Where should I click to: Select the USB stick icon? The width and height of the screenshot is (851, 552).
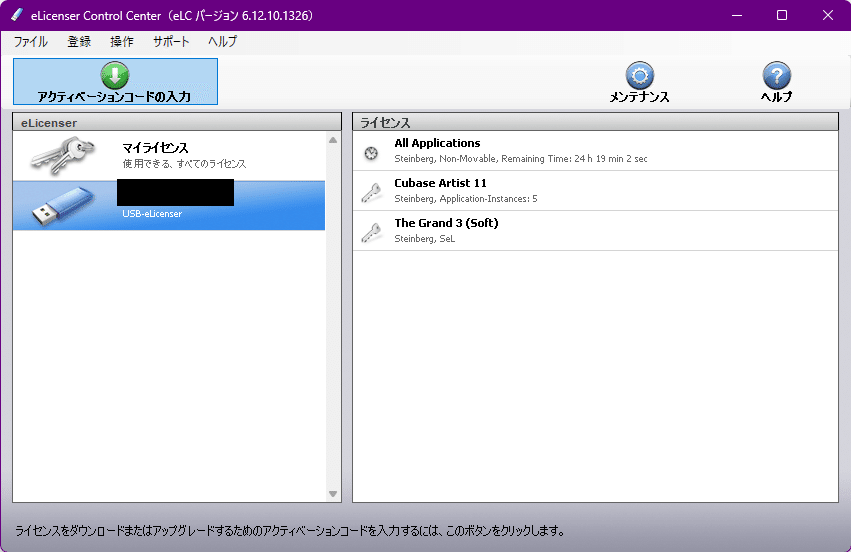tap(63, 205)
